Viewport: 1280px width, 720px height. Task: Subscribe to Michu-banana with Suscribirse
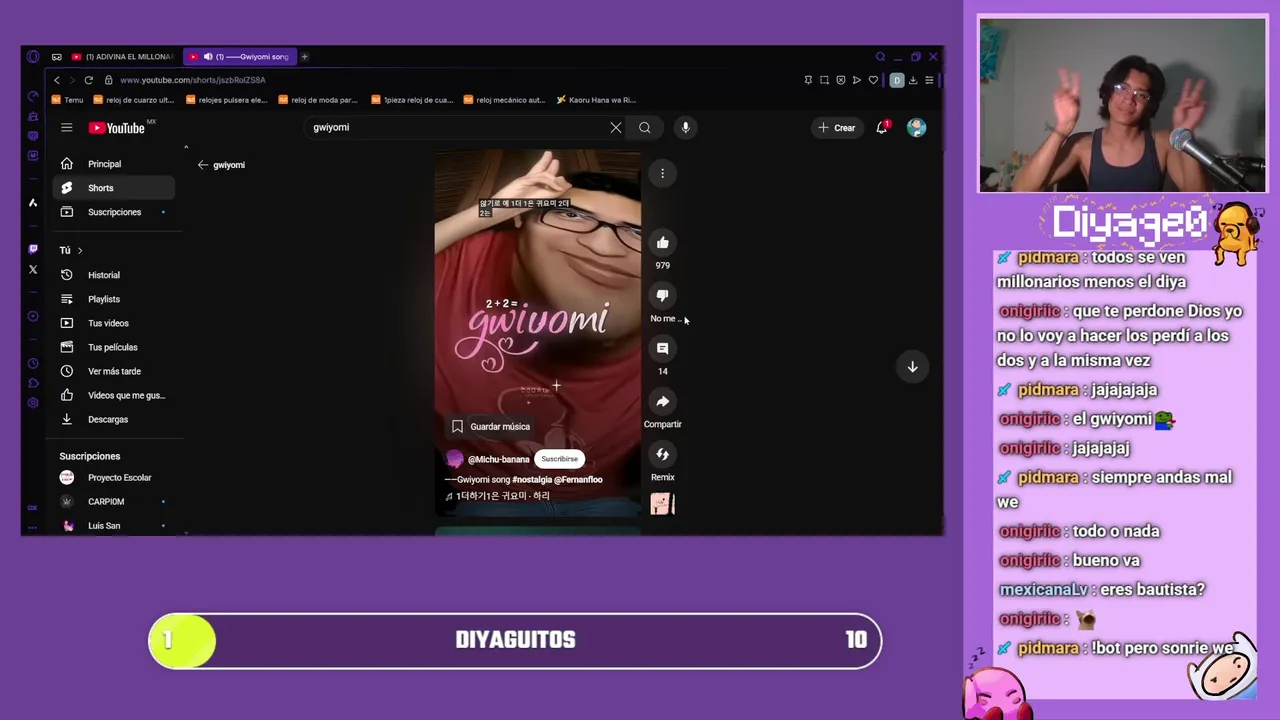tap(559, 459)
